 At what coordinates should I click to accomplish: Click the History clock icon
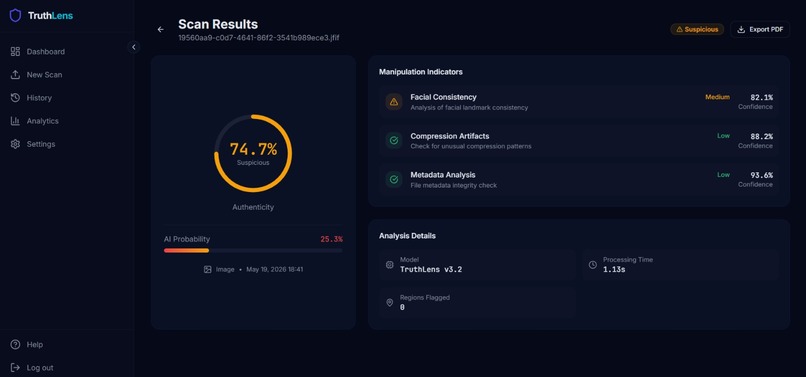(15, 98)
